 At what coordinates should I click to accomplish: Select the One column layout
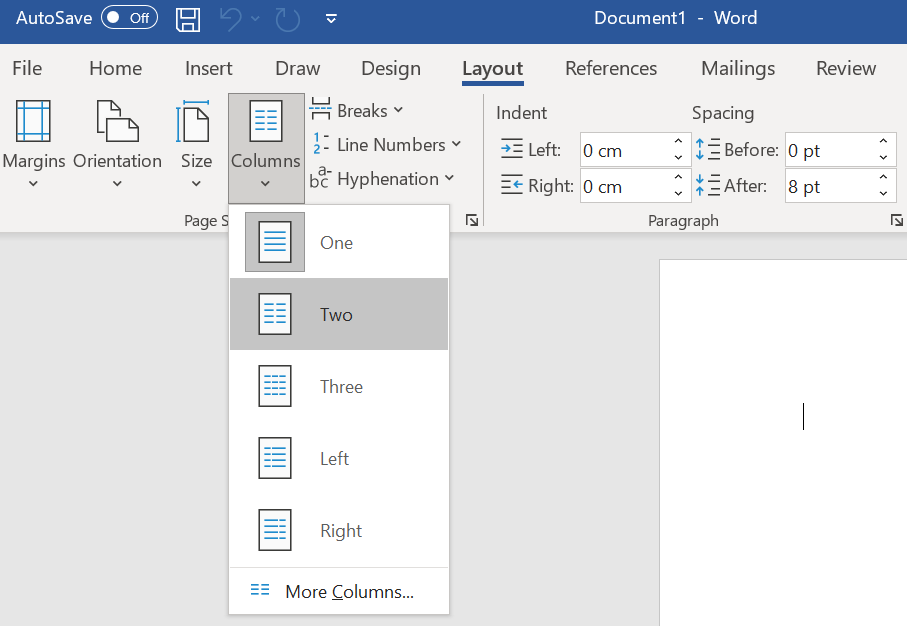(336, 242)
